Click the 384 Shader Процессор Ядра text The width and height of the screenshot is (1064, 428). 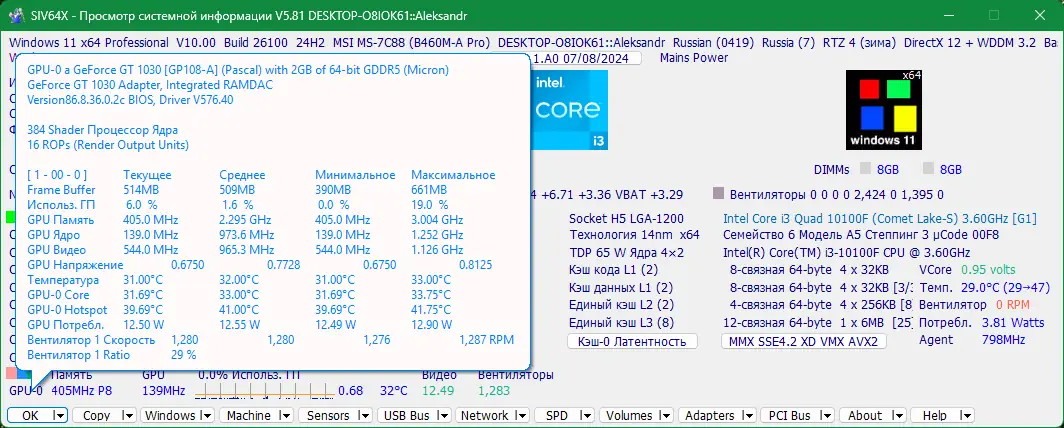point(102,130)
